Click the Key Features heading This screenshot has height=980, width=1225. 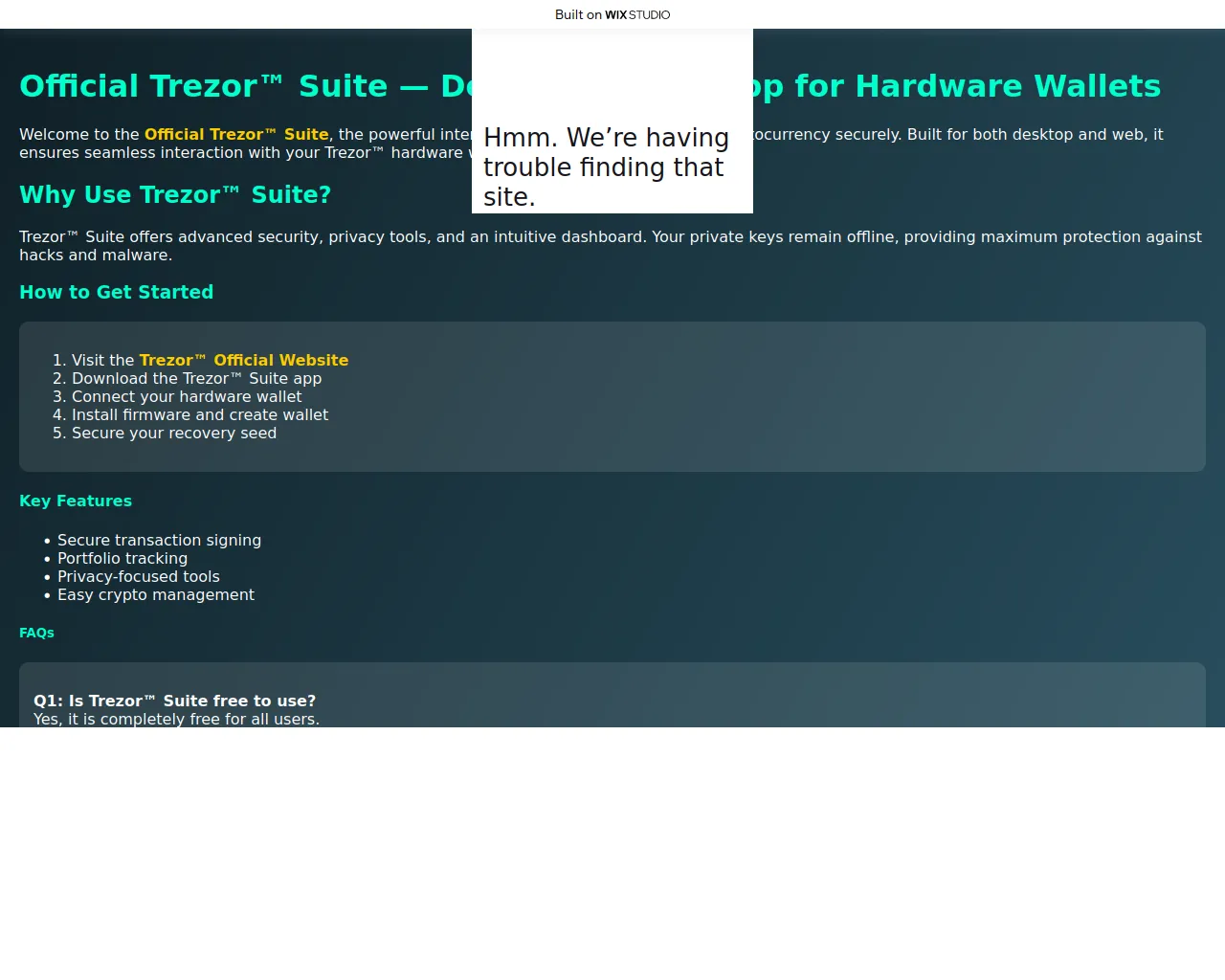[76, 501]
